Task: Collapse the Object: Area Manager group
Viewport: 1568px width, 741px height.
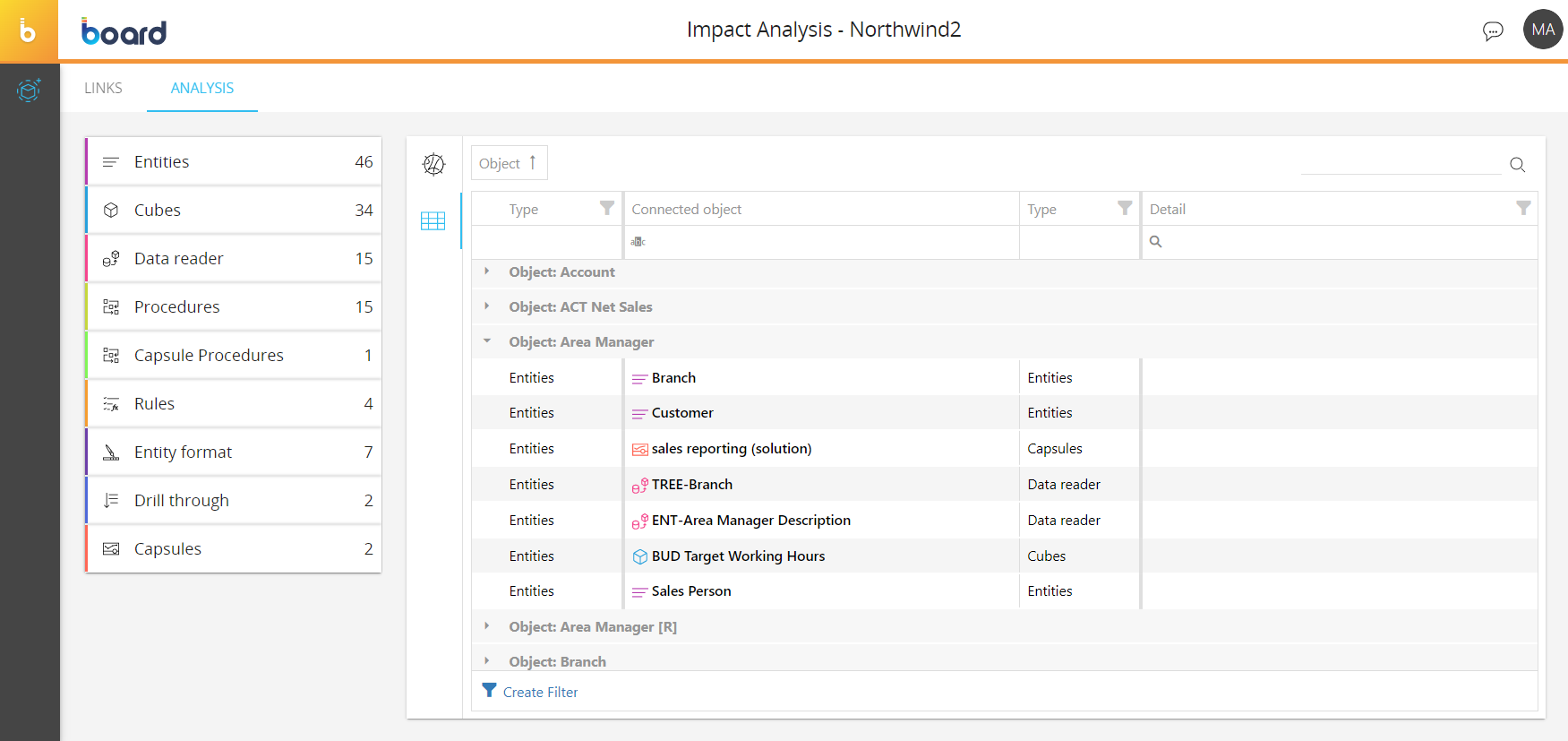Action: click(487, 341)
